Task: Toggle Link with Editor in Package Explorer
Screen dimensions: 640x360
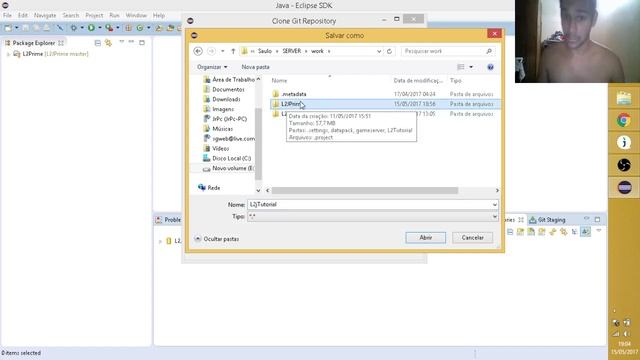Action: click(108, 42)
